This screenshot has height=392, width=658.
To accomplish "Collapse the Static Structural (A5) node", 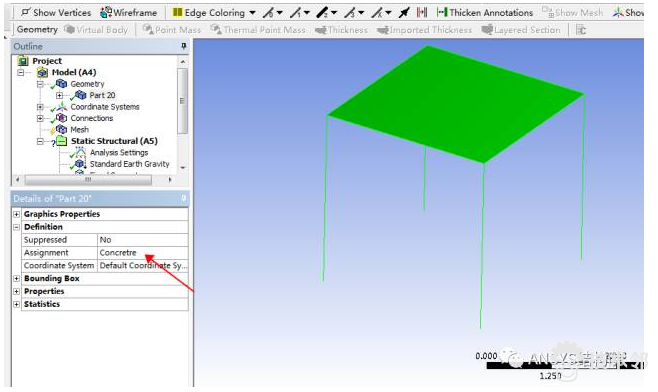I will [40, 141].
